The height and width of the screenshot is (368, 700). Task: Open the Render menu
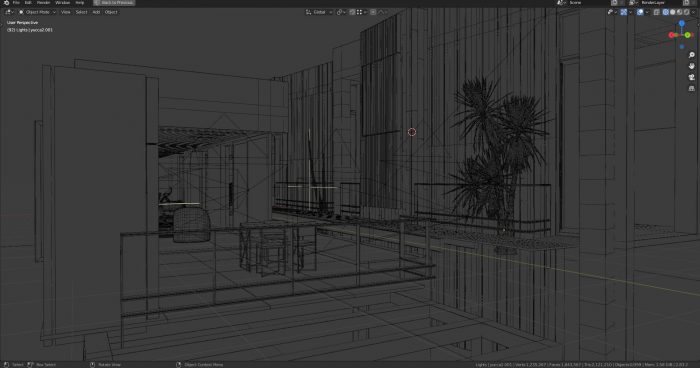43,3
